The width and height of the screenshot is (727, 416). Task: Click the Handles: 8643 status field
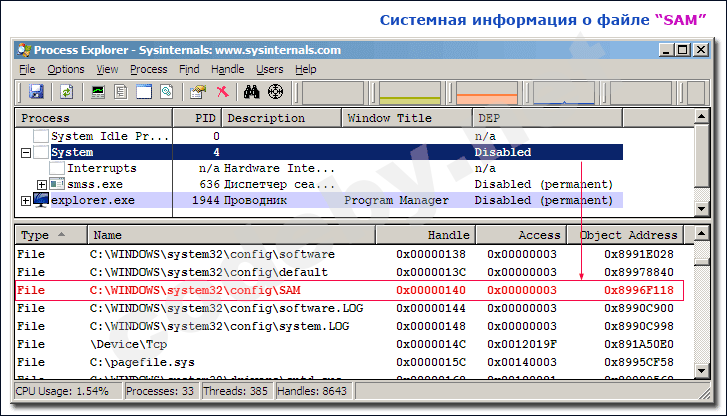315,391
